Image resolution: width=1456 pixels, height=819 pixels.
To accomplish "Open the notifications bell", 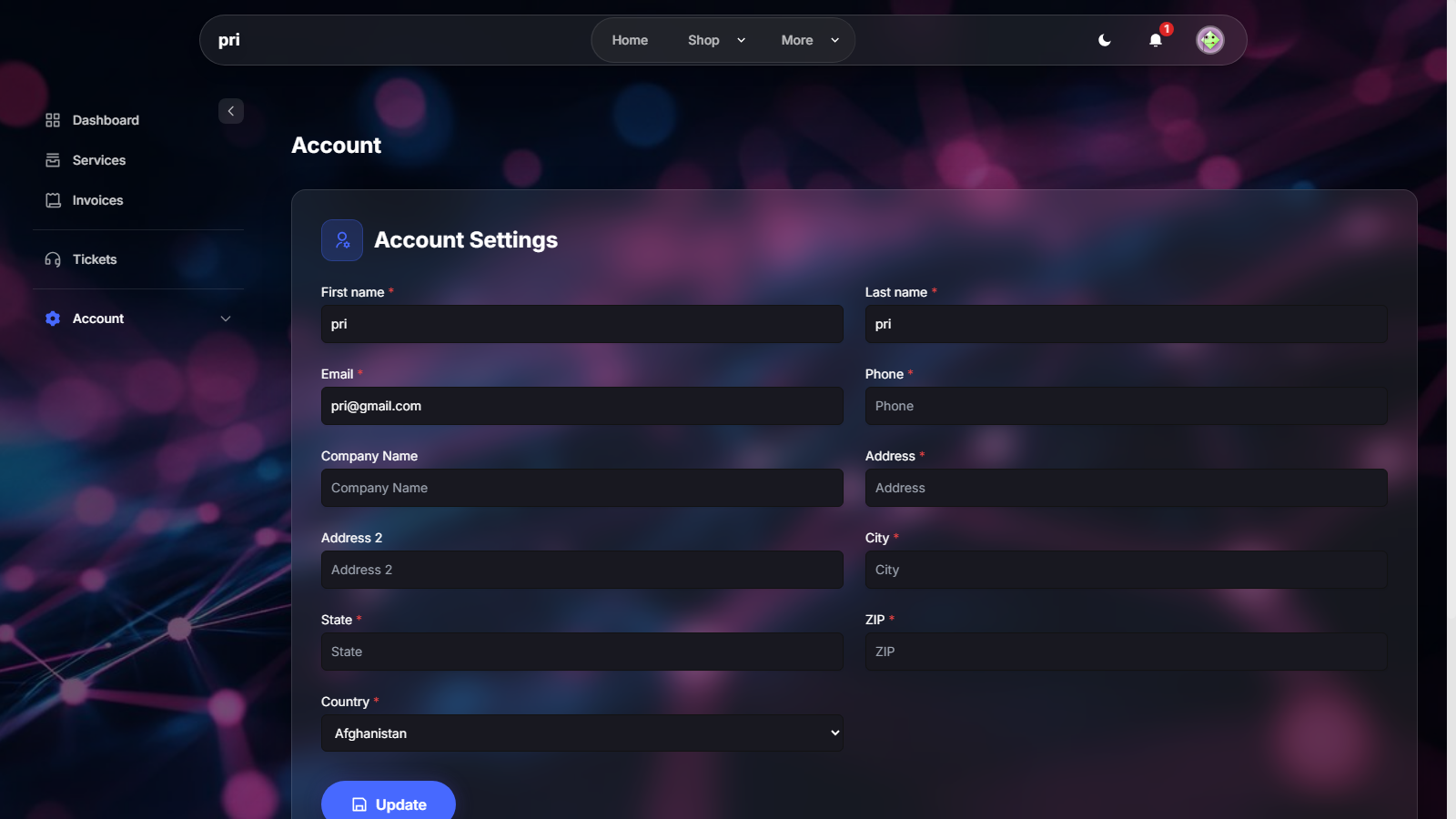I will (1156, 40).
